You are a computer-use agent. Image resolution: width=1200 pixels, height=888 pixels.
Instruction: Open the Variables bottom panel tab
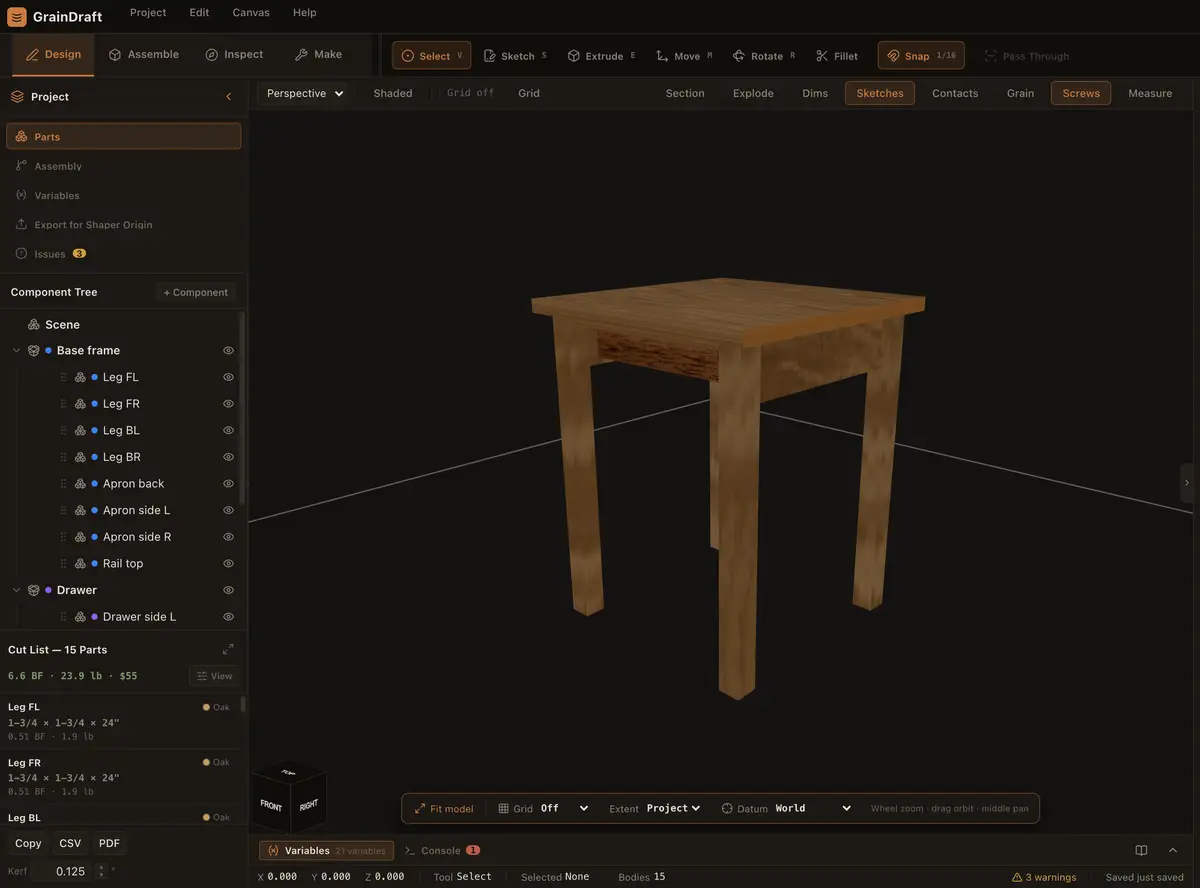tap(326, 850)
